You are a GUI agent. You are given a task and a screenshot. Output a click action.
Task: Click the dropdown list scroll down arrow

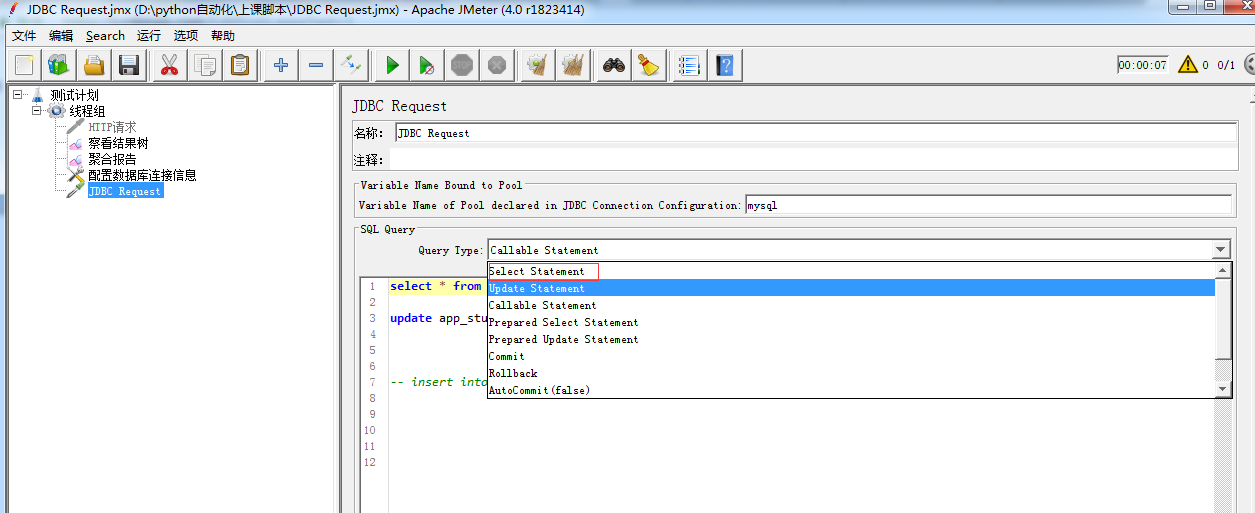1223,388
